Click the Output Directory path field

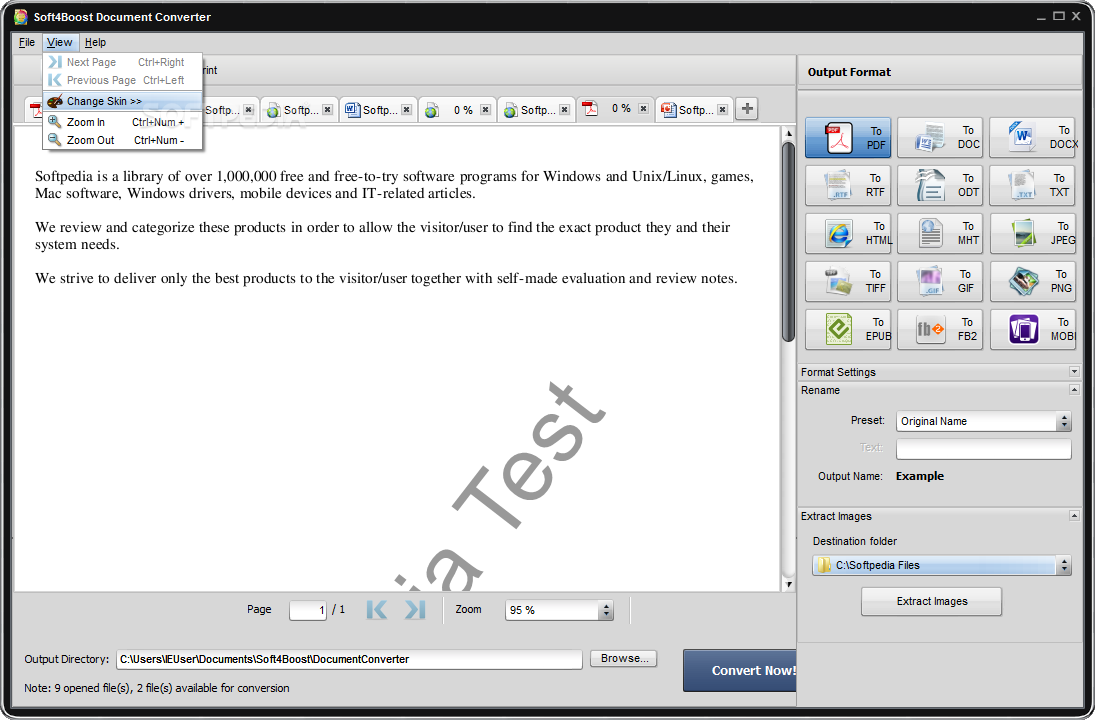pos(349,659)
